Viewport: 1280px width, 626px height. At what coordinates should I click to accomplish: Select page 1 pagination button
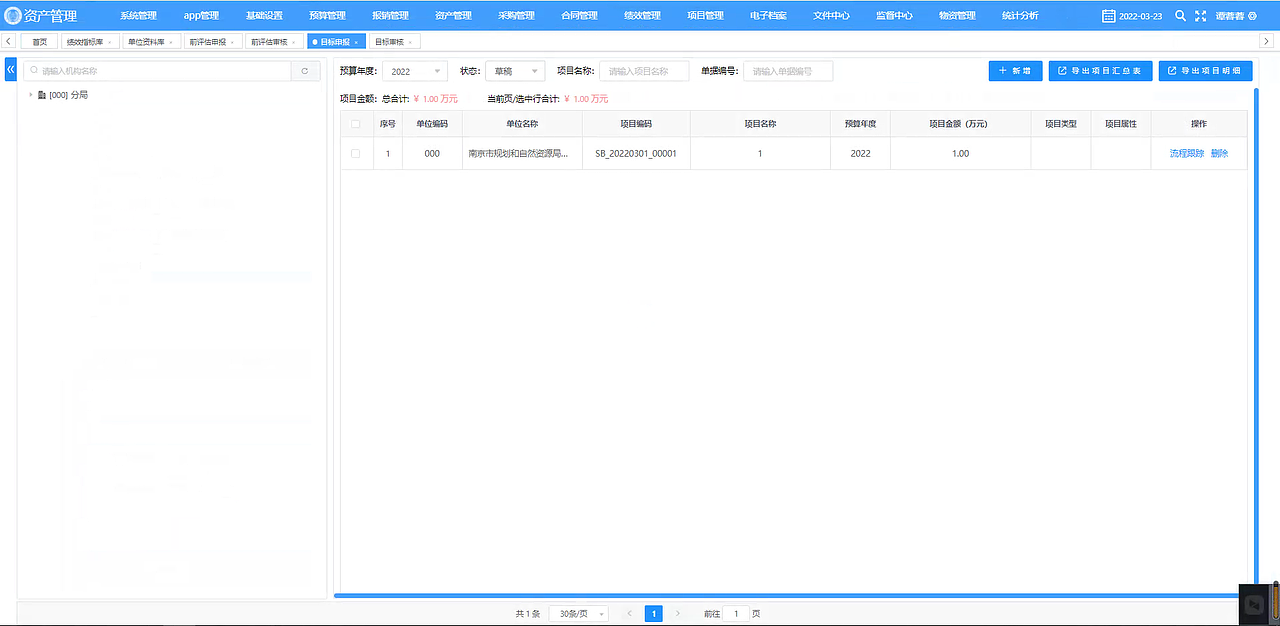[653, 613]
